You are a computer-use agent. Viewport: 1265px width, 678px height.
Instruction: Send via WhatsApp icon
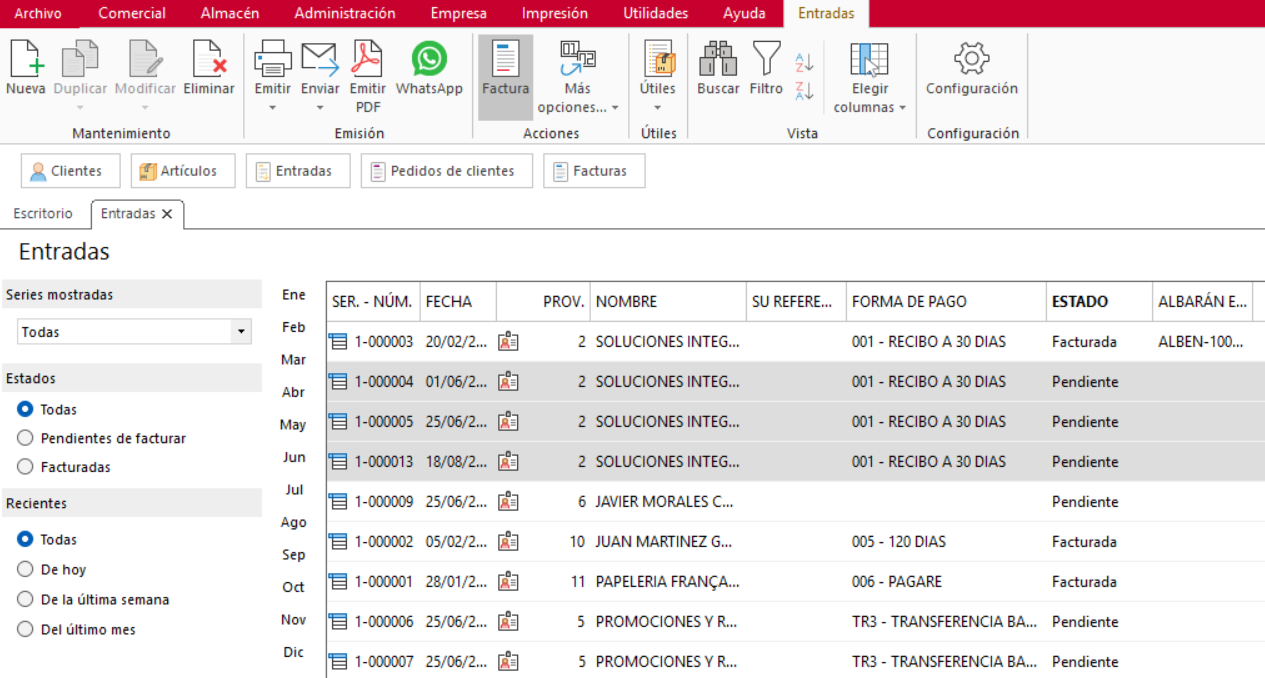(x=429, y=59)
